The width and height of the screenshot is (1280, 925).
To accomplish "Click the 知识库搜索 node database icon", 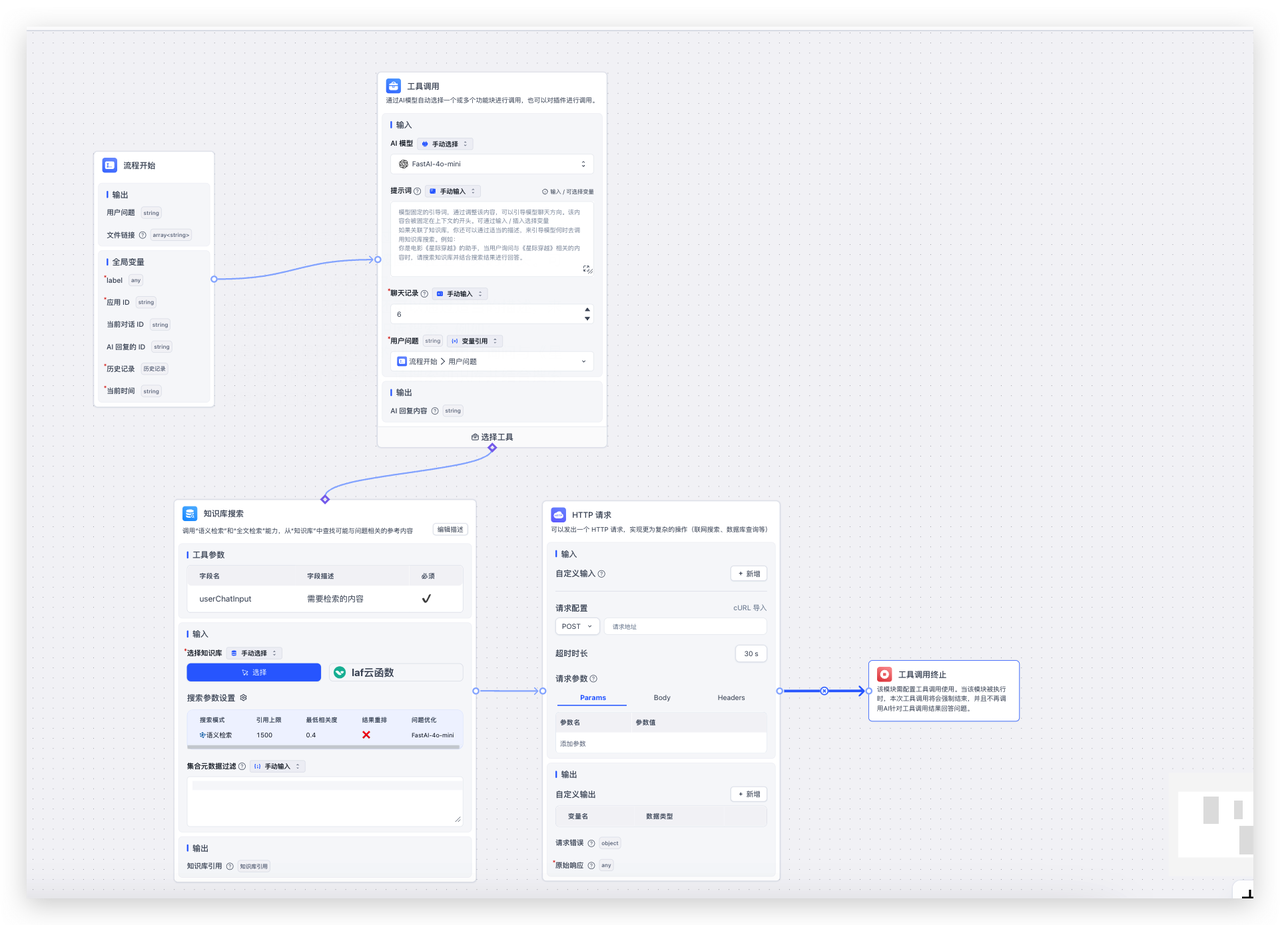I will [190, 513].
